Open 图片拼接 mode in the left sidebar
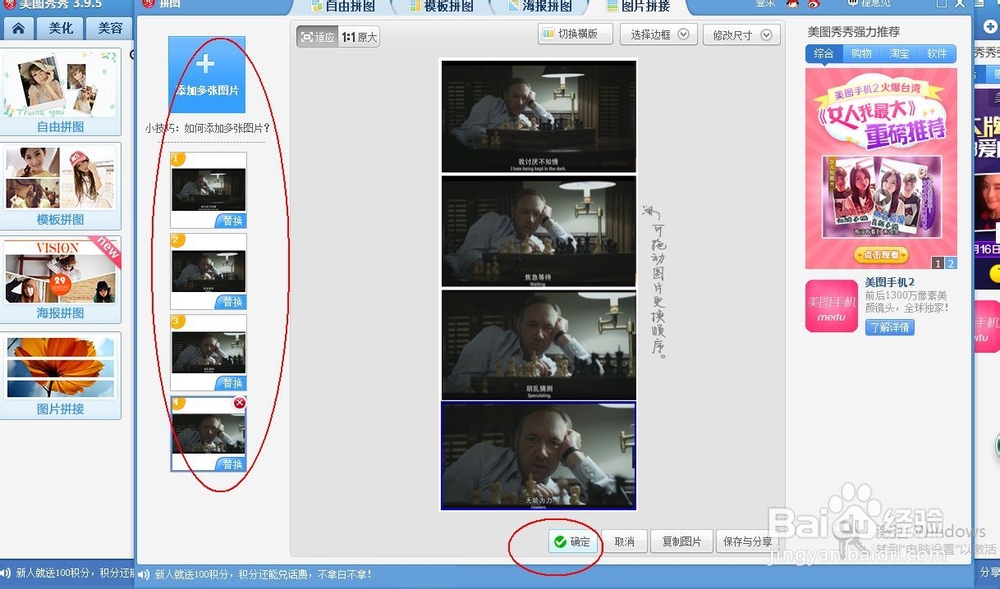This screenshot has width=1000, height=589. click(x=60, y=375)
